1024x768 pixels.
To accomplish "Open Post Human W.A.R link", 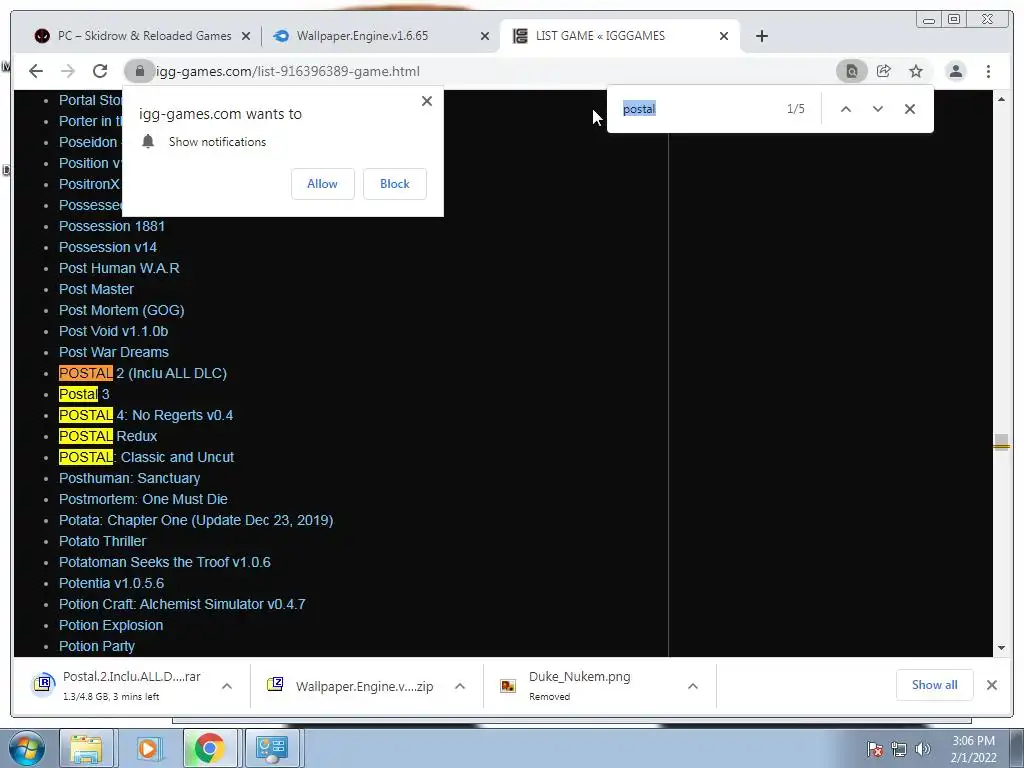I will click(x=119, y=268).
